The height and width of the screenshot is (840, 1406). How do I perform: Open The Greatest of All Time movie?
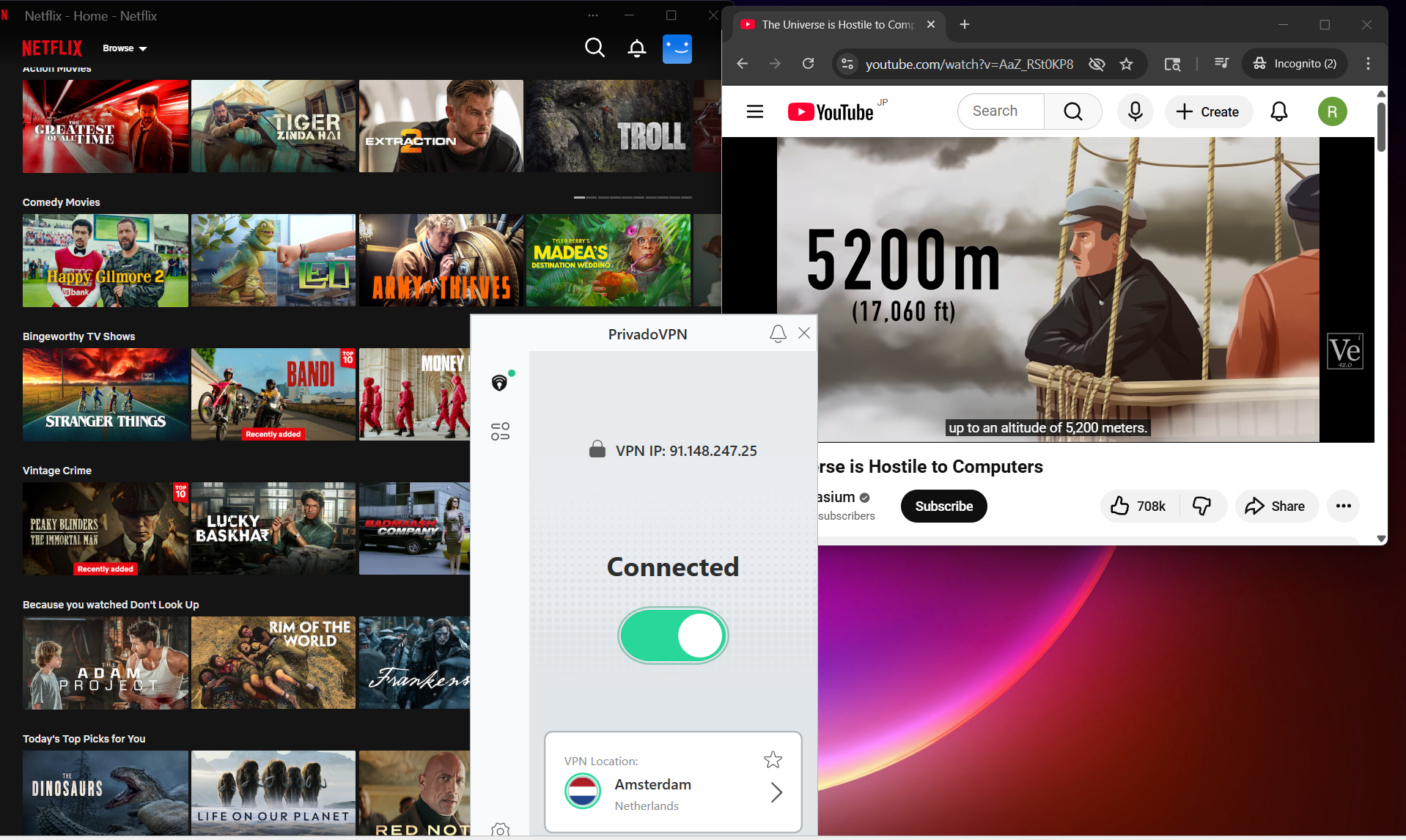click(x=106, y=126)
